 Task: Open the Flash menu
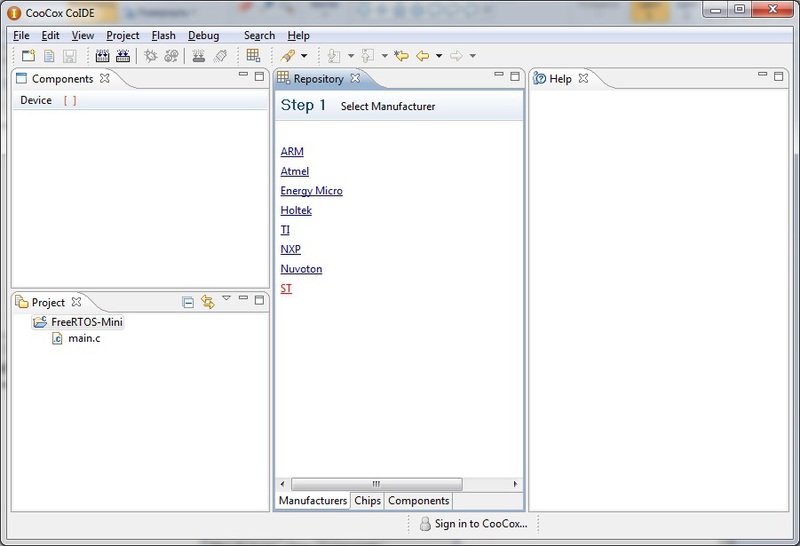point(163,36)
